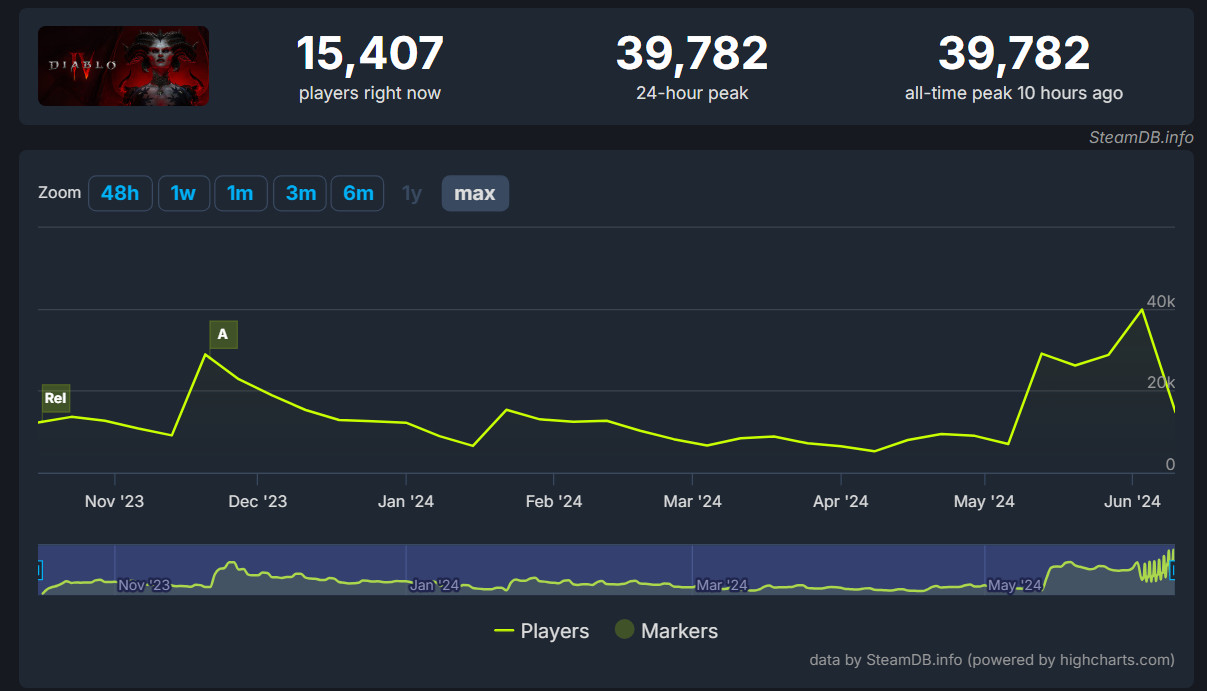Switch the zoom range to 1m
1207x691 pixels.
[241, 193]
